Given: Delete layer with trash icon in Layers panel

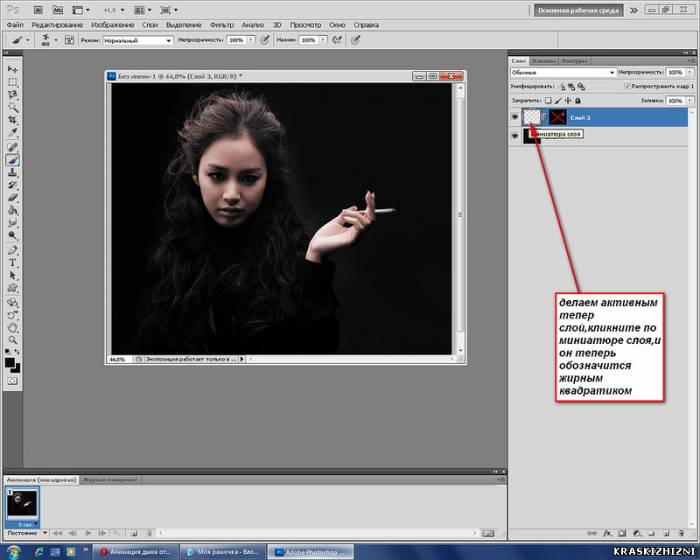Looking at the screenshot, I should (x=681, y=533).
